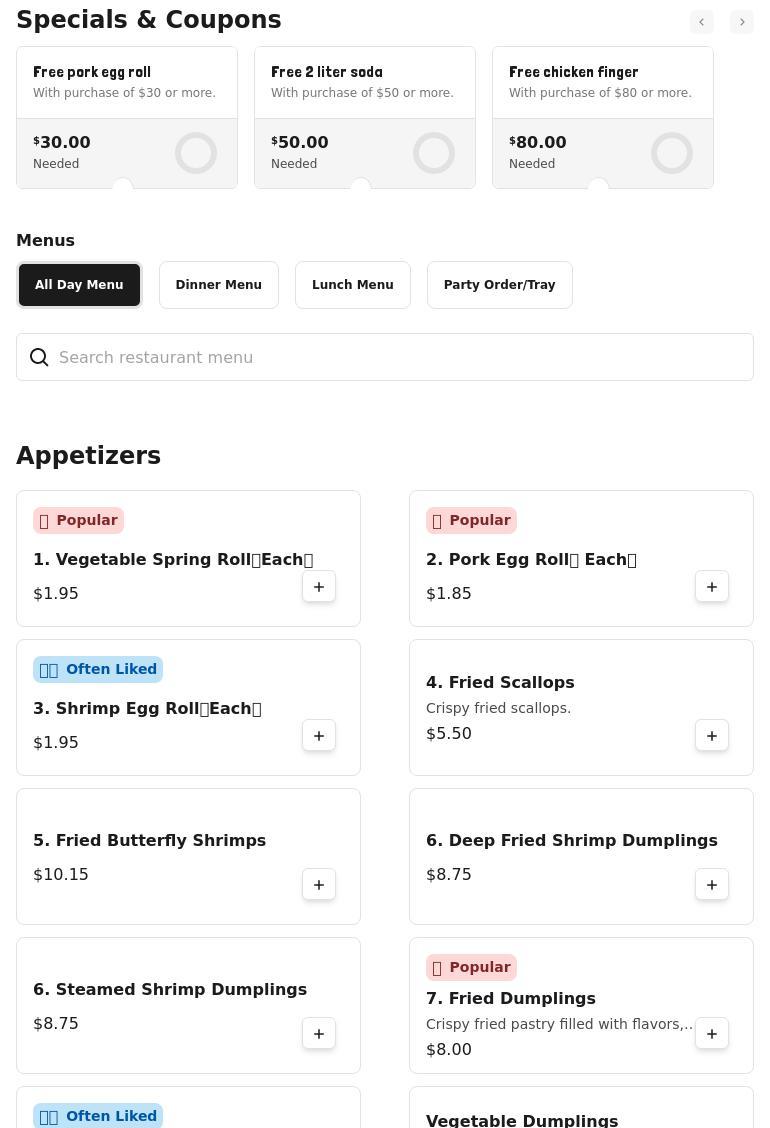Add Shrimp Egg Roll to cart
This screenshot has width=770, height=1128.
(319, 736)
